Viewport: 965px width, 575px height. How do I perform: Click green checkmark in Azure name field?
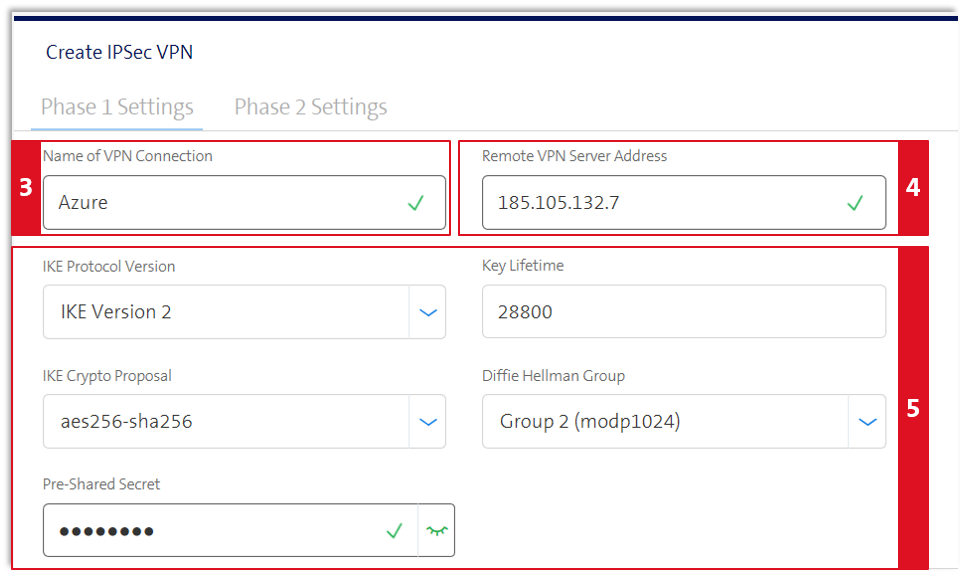click(416, 203)
